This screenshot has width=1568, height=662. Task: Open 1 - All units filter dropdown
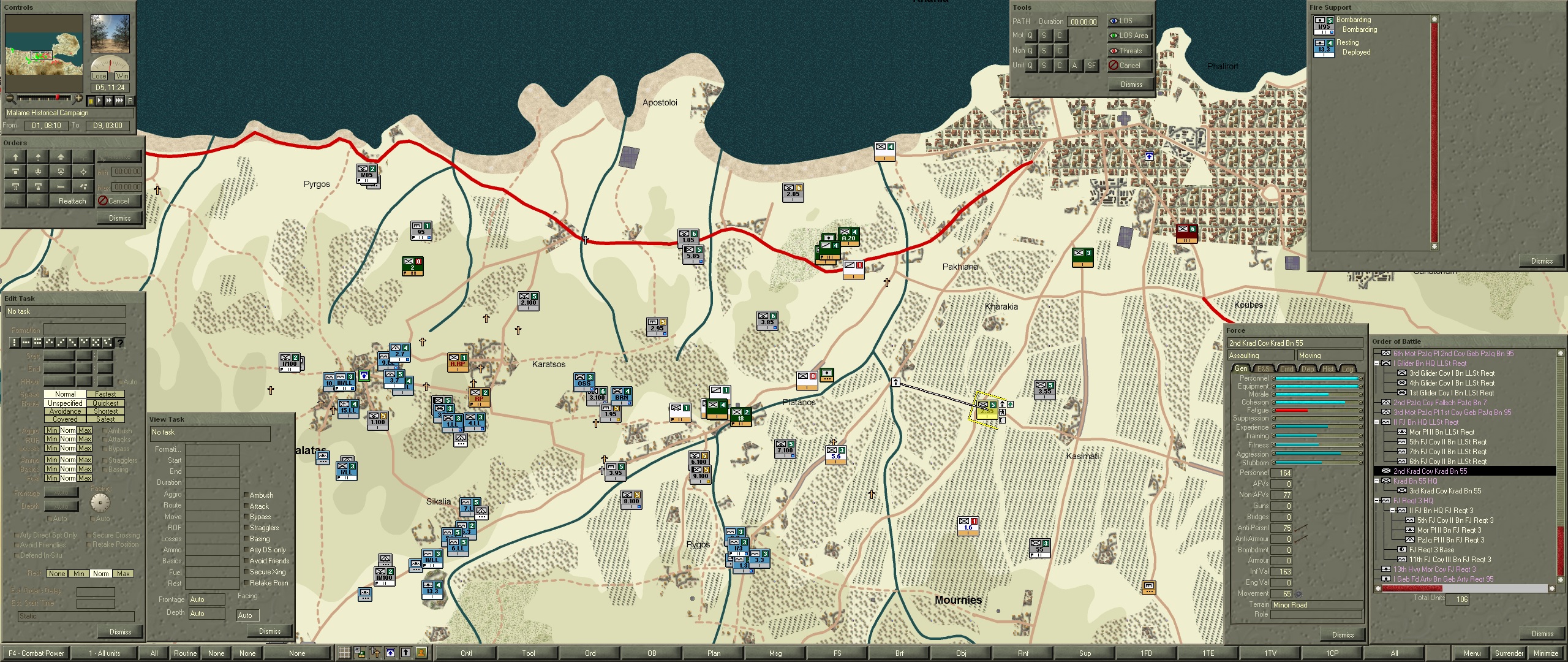point(105,653)
